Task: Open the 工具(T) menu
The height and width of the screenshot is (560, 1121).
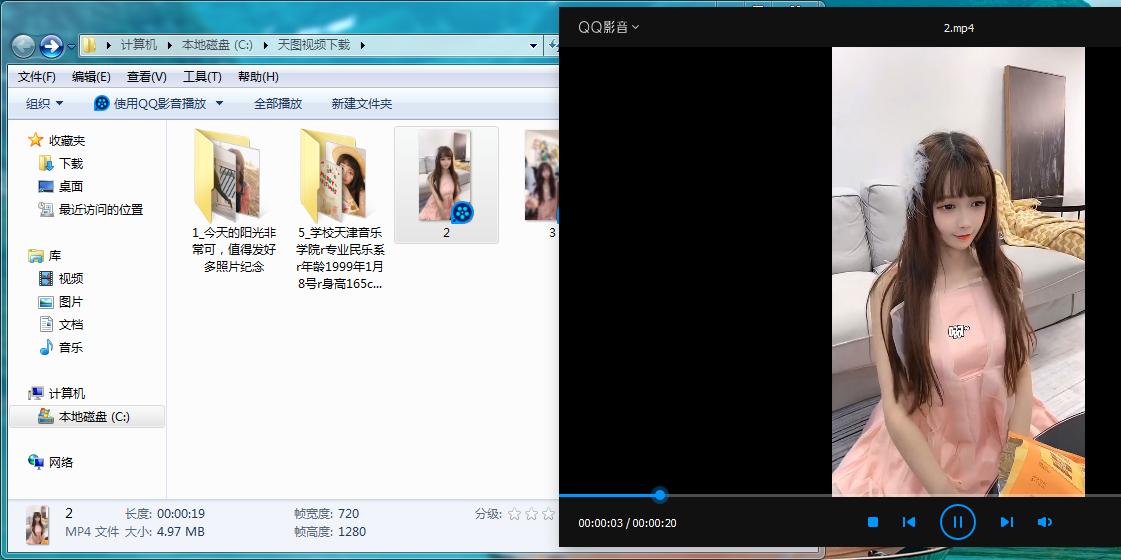Action: [x=202, y=77]
